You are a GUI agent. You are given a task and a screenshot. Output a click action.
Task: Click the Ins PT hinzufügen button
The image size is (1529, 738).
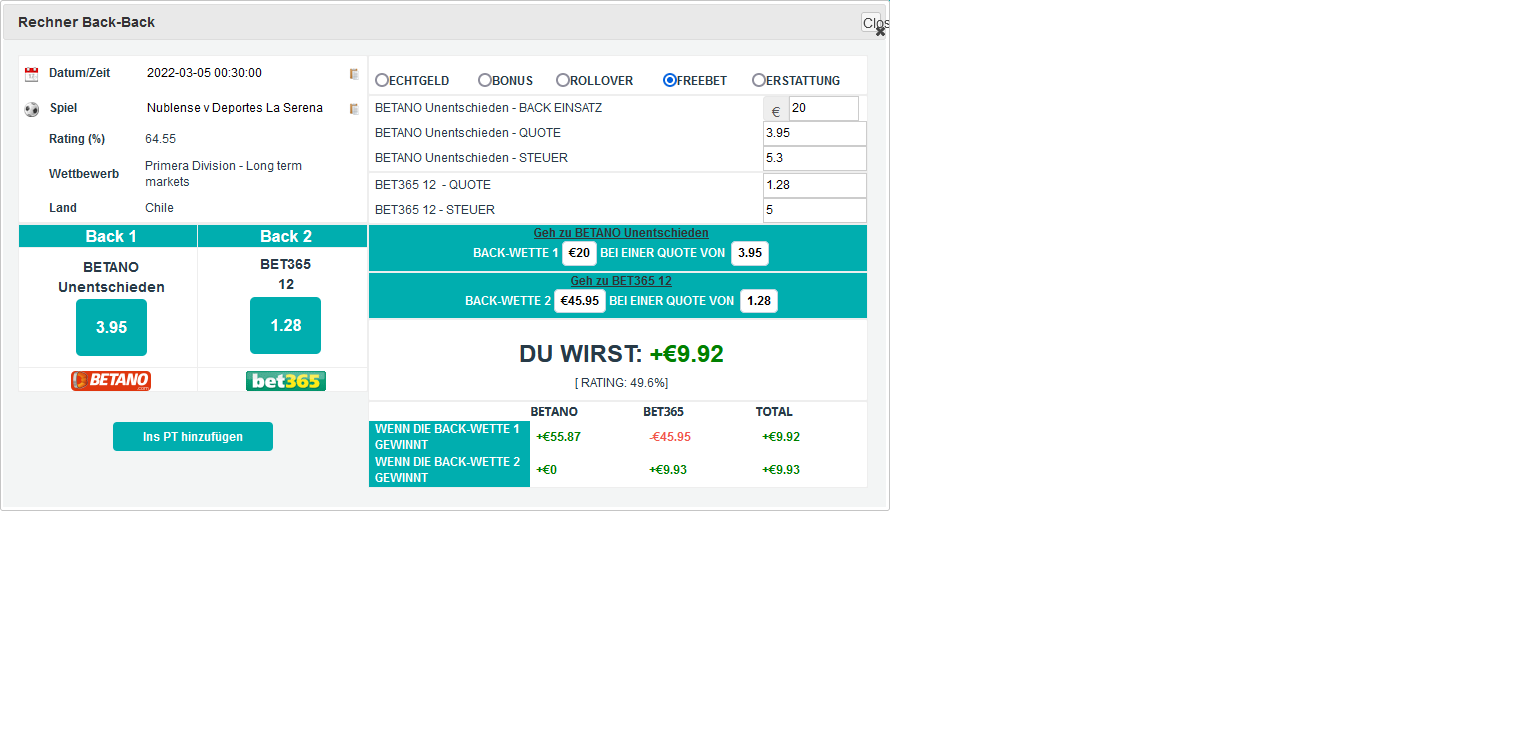pos(193,437)
